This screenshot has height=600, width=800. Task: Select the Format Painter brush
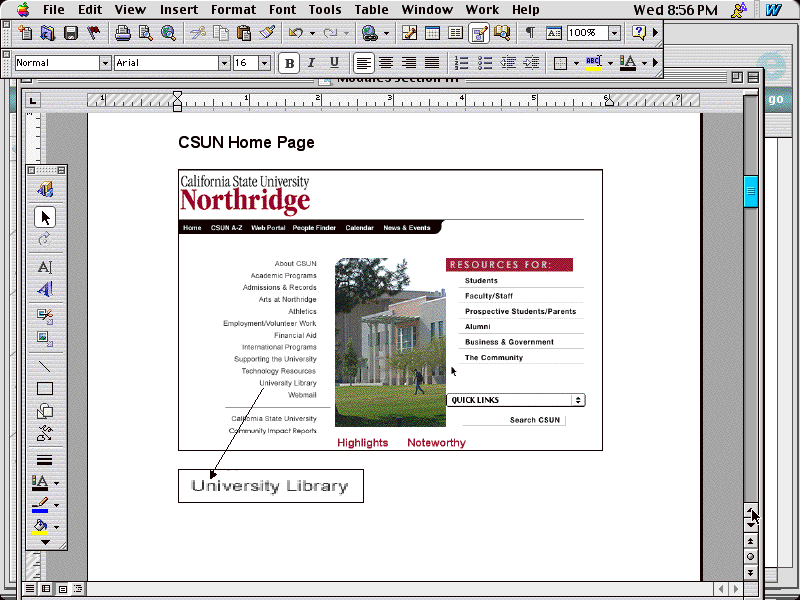(267, 33)
